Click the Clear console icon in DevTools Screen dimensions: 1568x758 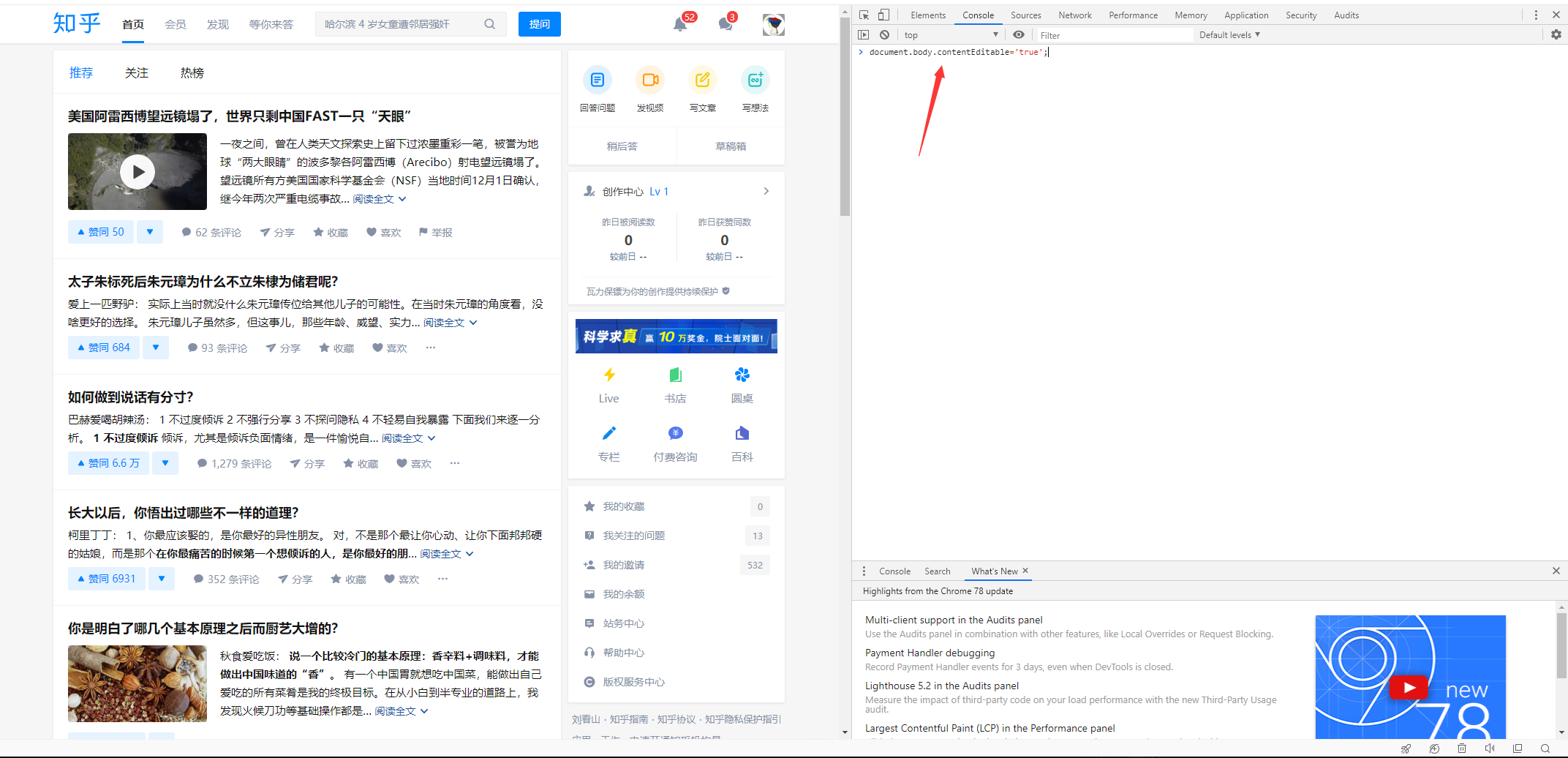tap(885, 34)
